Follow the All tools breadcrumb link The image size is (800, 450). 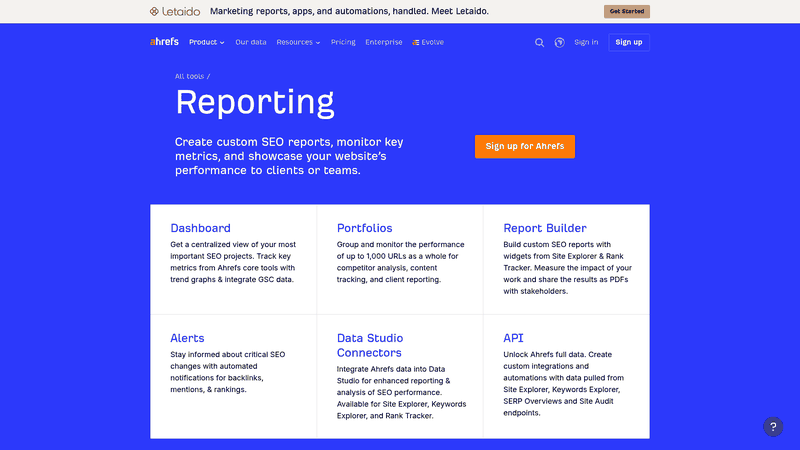189,76
